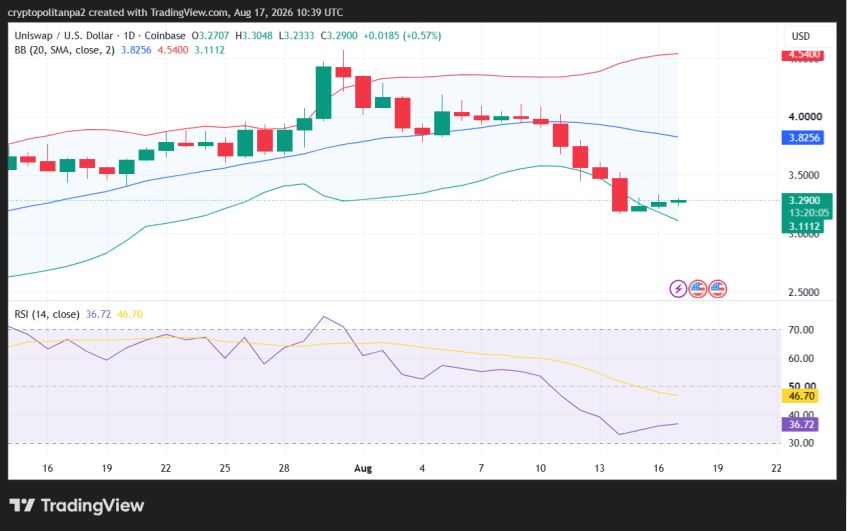
Task: Click the high value H3.3048 in header
Action: tap(254, 36)
